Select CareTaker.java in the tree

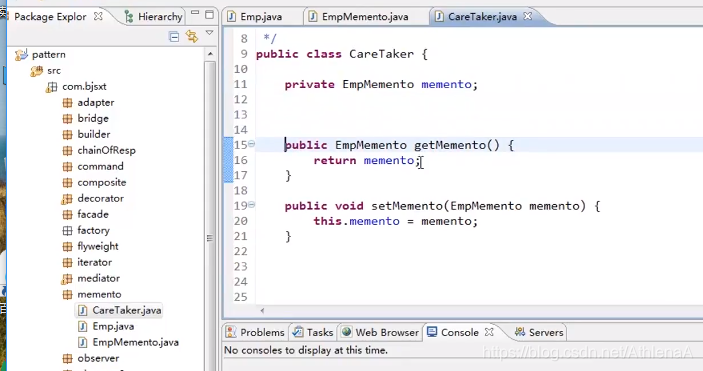point(126,310)
